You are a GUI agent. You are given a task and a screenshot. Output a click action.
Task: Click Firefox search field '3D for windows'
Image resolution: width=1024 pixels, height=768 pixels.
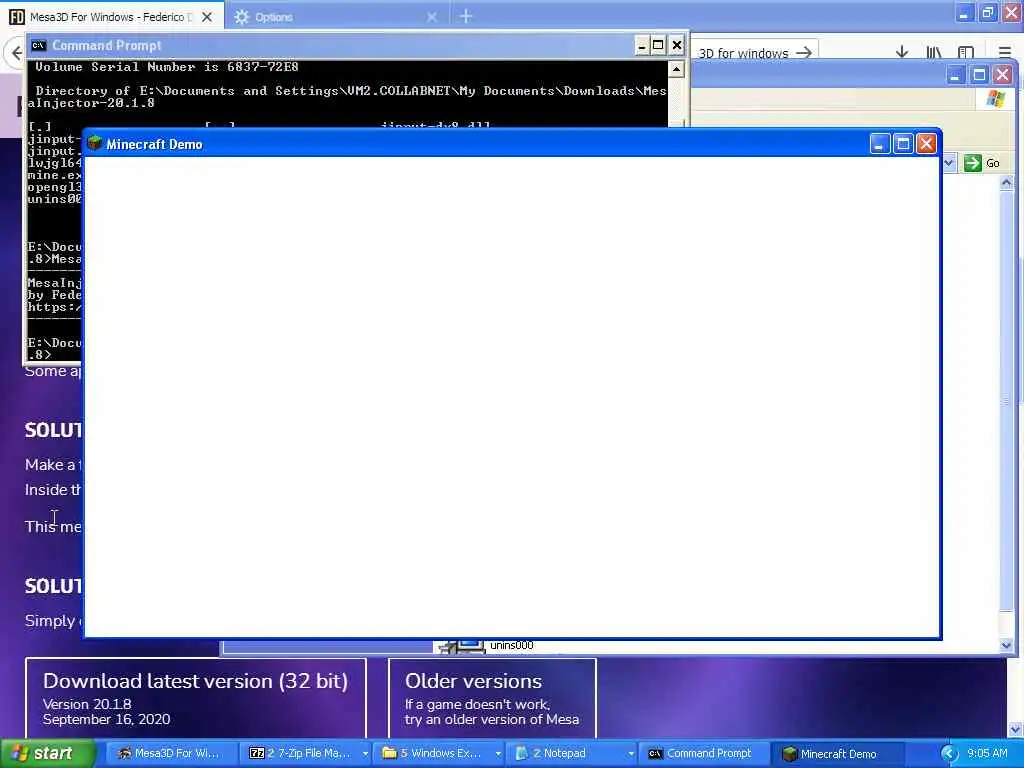[x=743, y=53]
